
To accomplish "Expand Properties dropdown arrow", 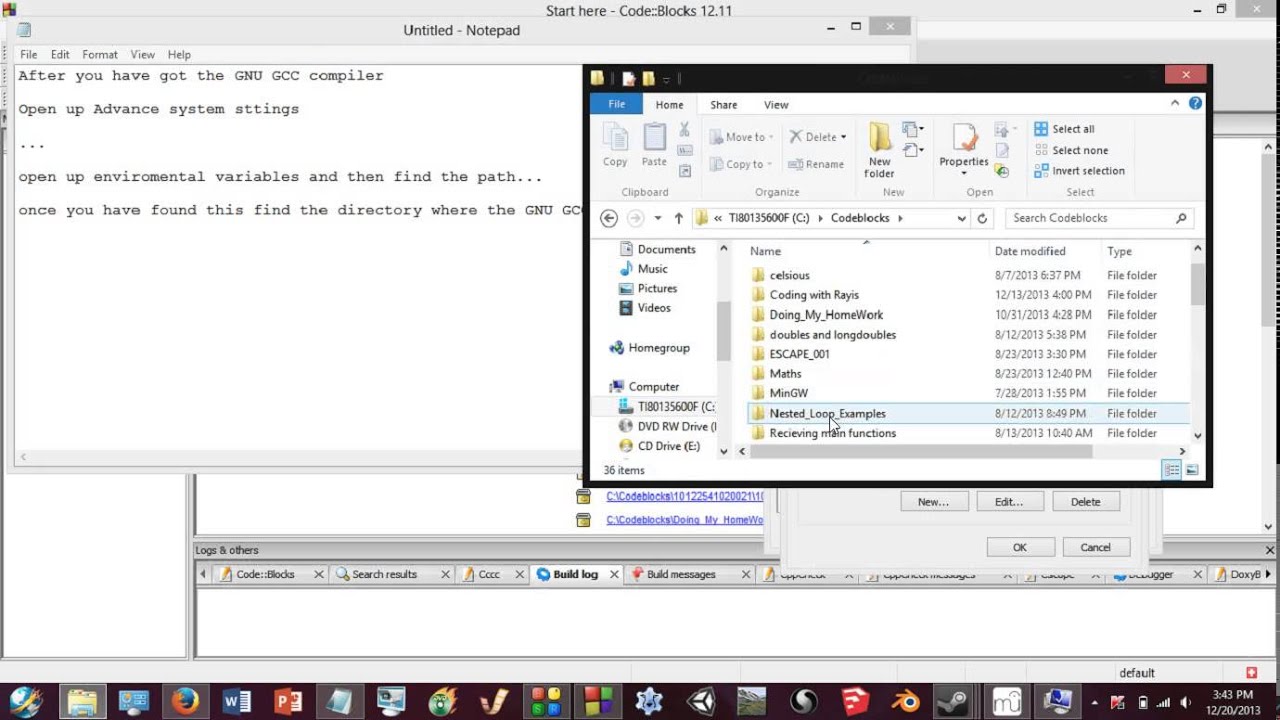I will [964, 174].
